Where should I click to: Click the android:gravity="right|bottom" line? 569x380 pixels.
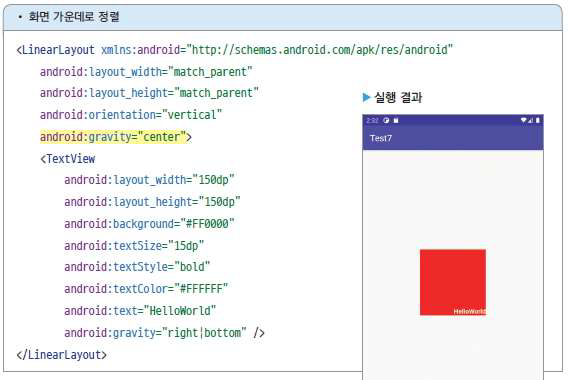pos(164,333)
